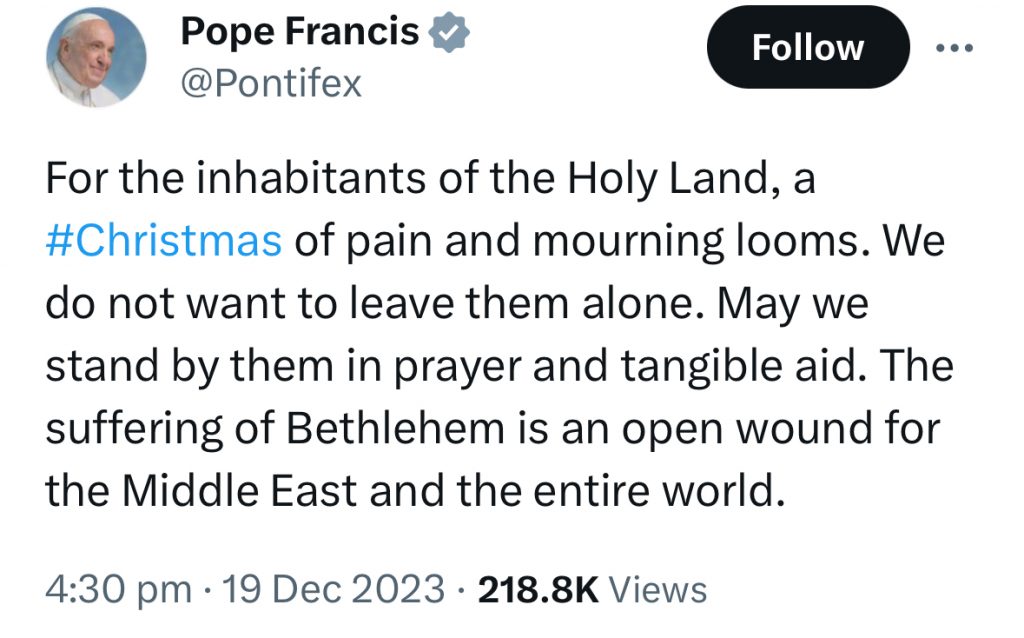The width and height of the screenshot is (1024, 638).
Task: Click the Pope Francis display name
Action: click(300, 31)
